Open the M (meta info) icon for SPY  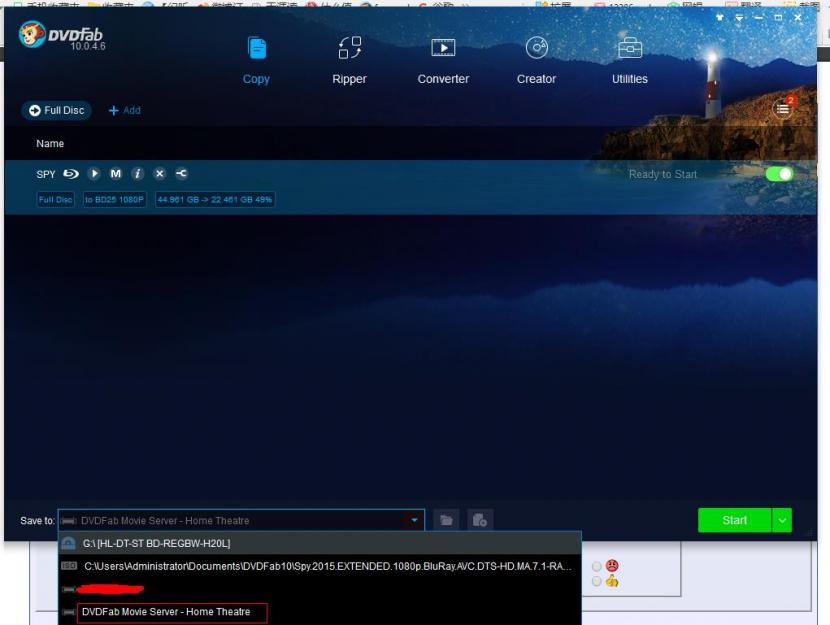[x=115, y=174]
